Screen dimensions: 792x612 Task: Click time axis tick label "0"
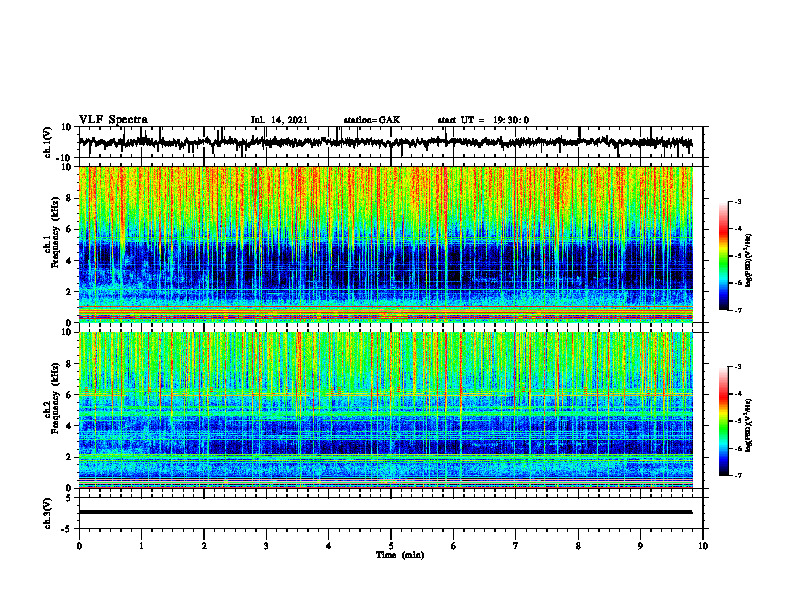click(79, 546)
